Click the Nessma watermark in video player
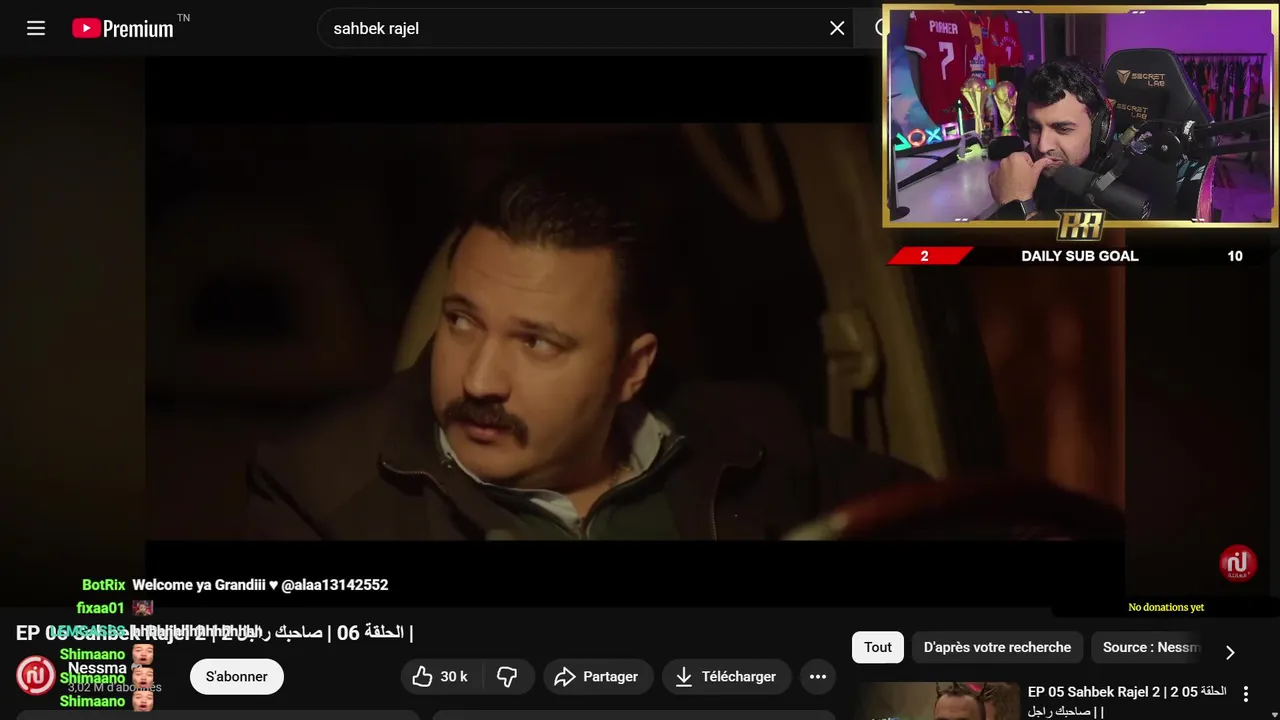1280x720 pixels. coord(1238,563)
